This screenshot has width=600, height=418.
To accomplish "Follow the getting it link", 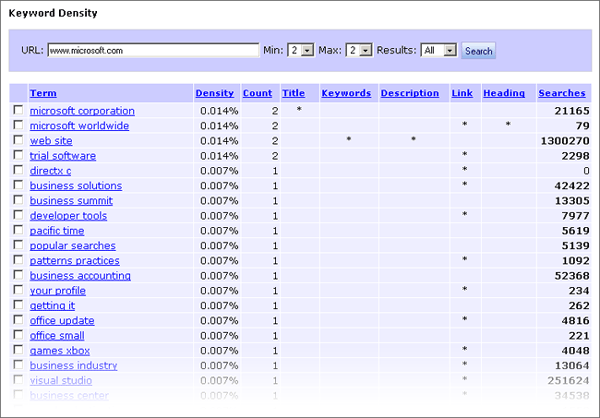I will (x=52, y=306).
